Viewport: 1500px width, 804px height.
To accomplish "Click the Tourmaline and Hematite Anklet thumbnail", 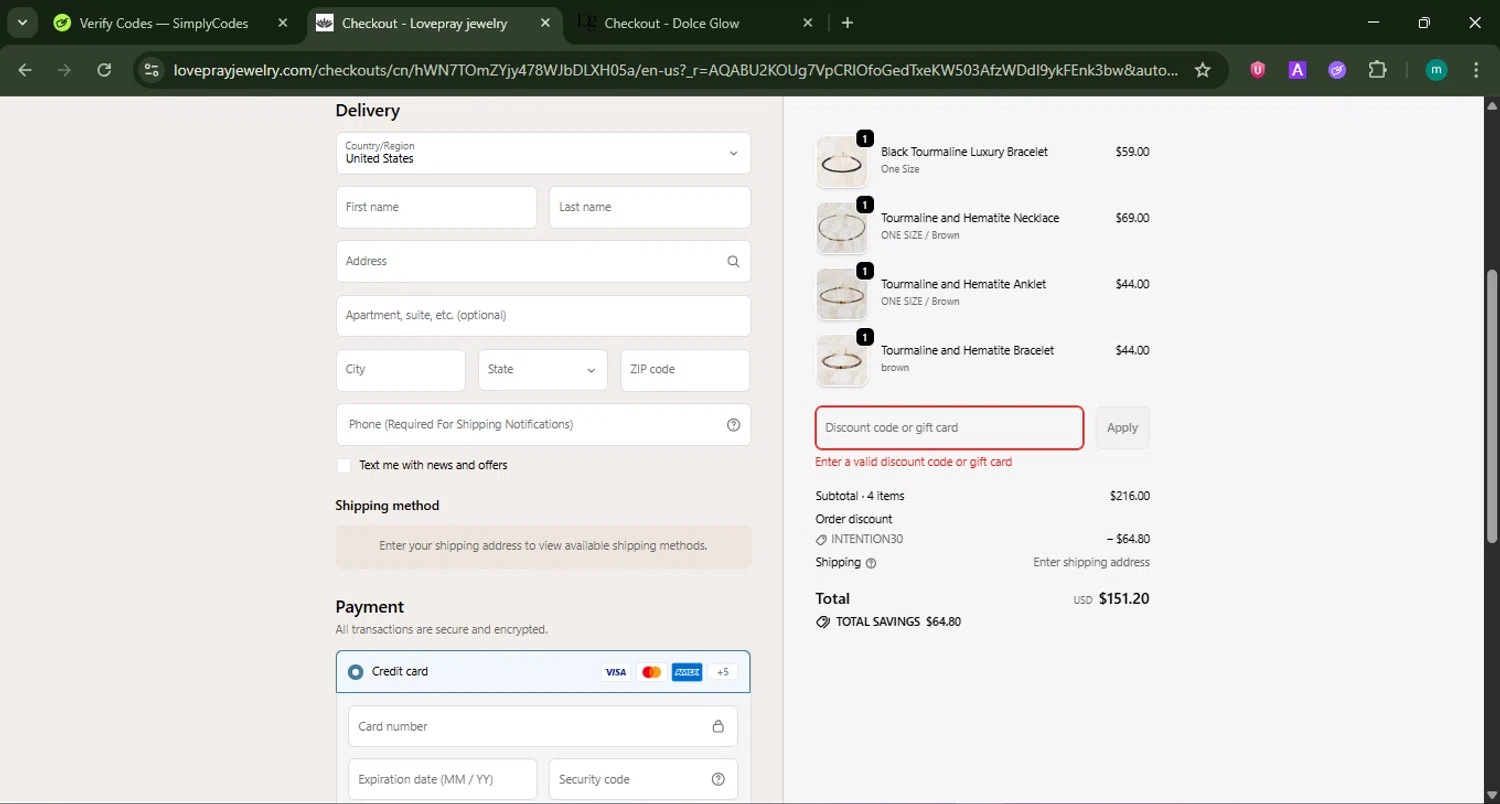I will [x=842, y=295].
